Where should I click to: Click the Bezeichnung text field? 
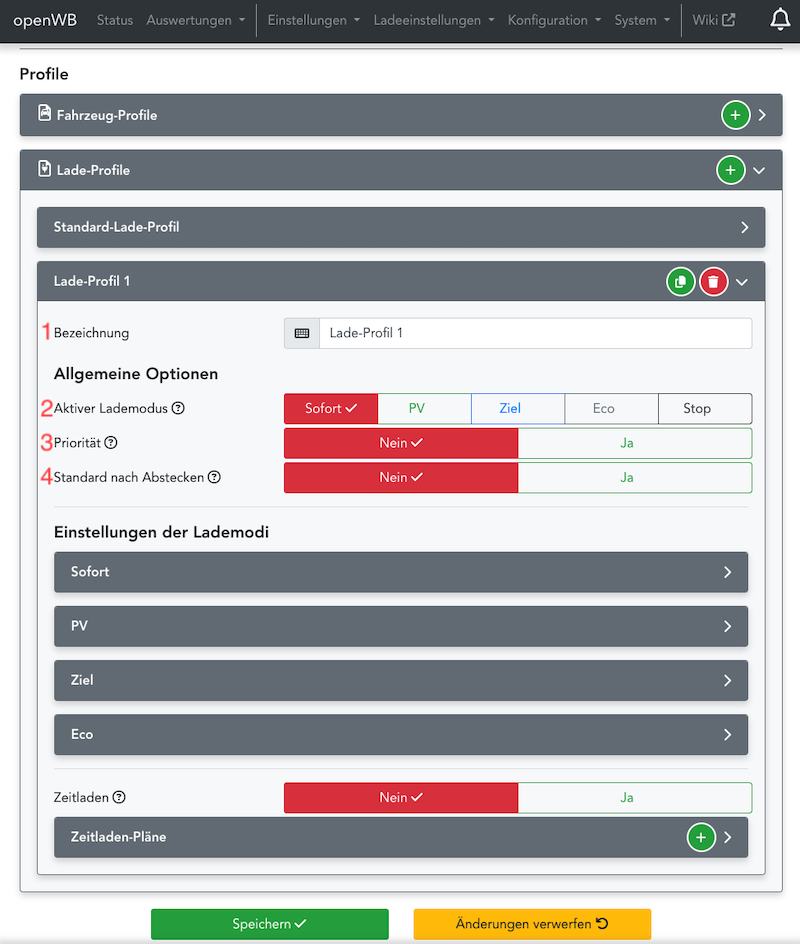click(x=534, y=333)
